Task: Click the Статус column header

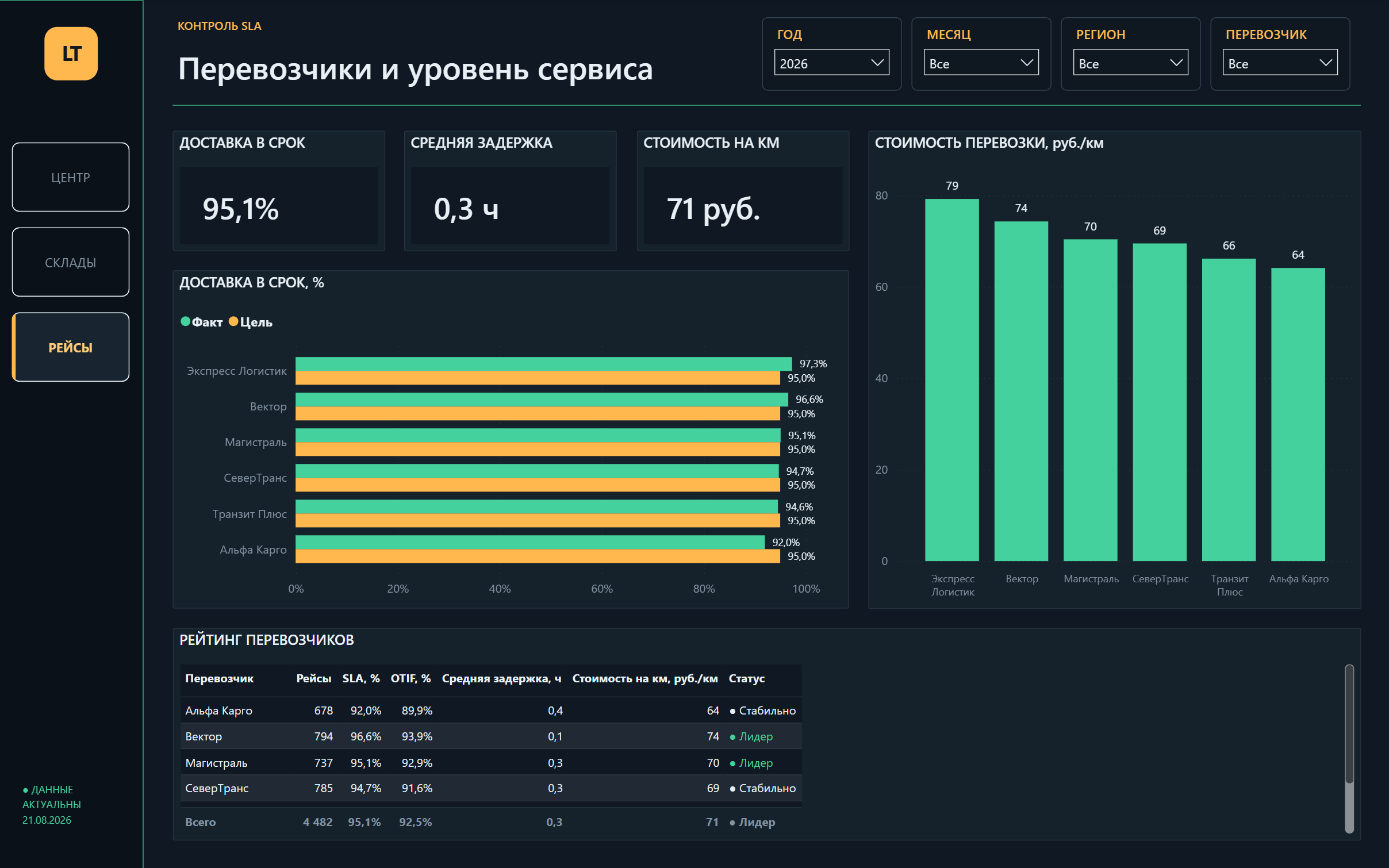Action: pyautogui.click(x=747, y=678)
